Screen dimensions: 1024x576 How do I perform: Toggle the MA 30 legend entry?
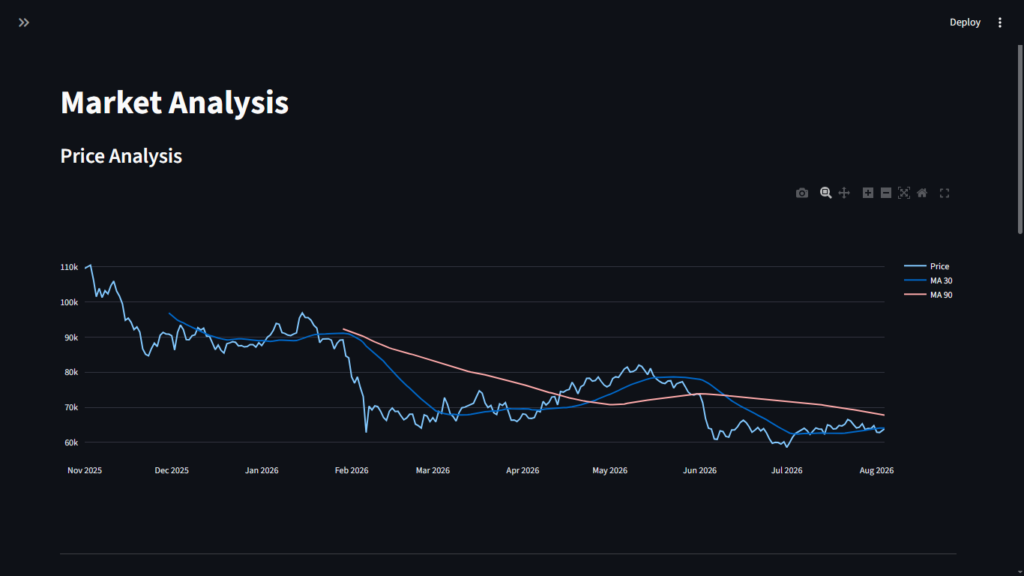(928, 280)
